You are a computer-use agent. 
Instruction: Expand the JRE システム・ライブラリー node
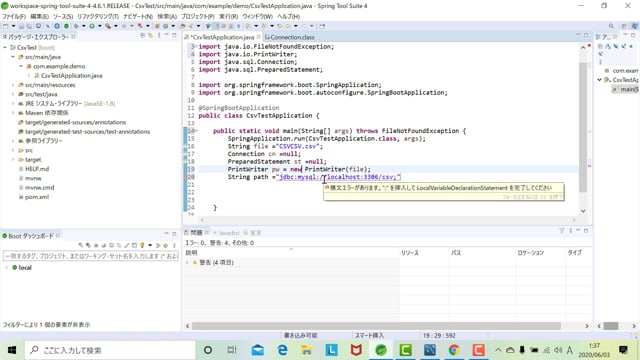pos(13,104)
